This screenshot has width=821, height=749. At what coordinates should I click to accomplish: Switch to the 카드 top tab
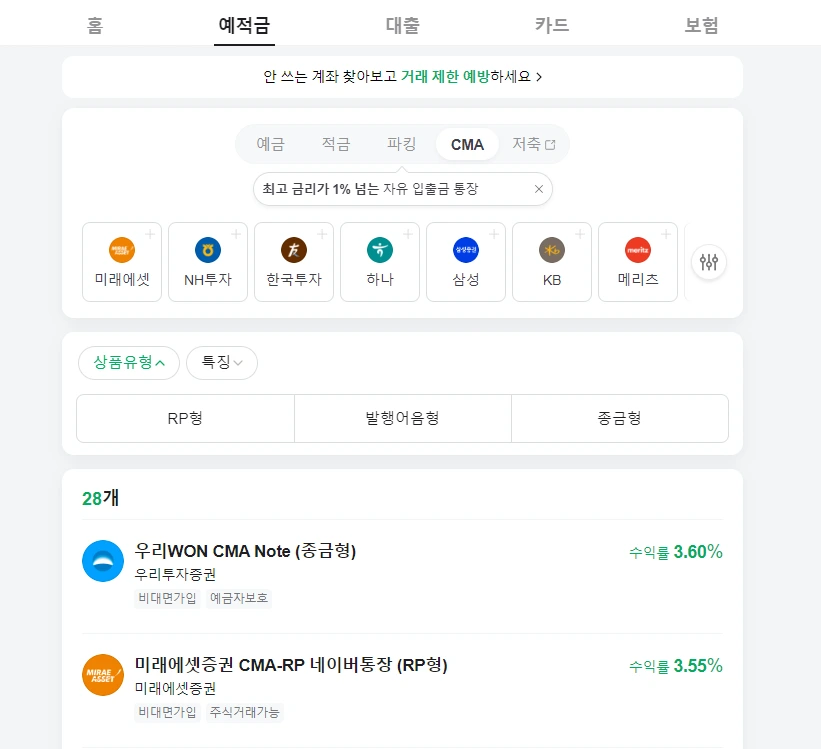[552, 26]
